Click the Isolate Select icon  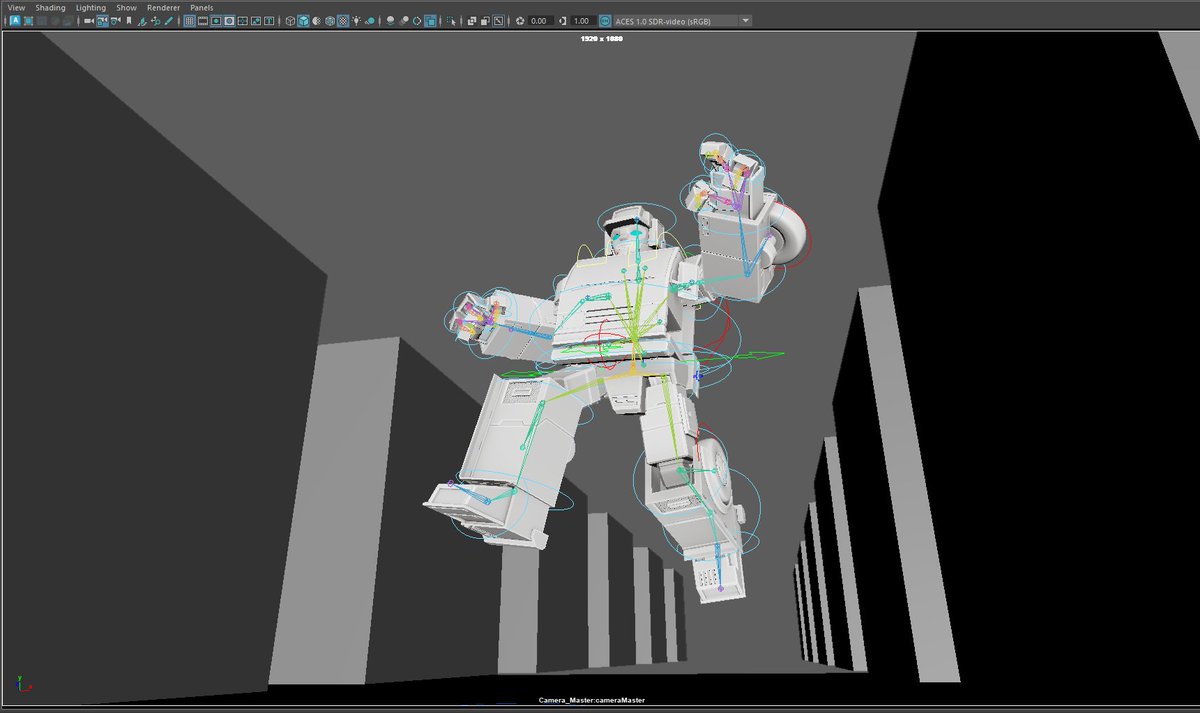click(x=451, y=20)
